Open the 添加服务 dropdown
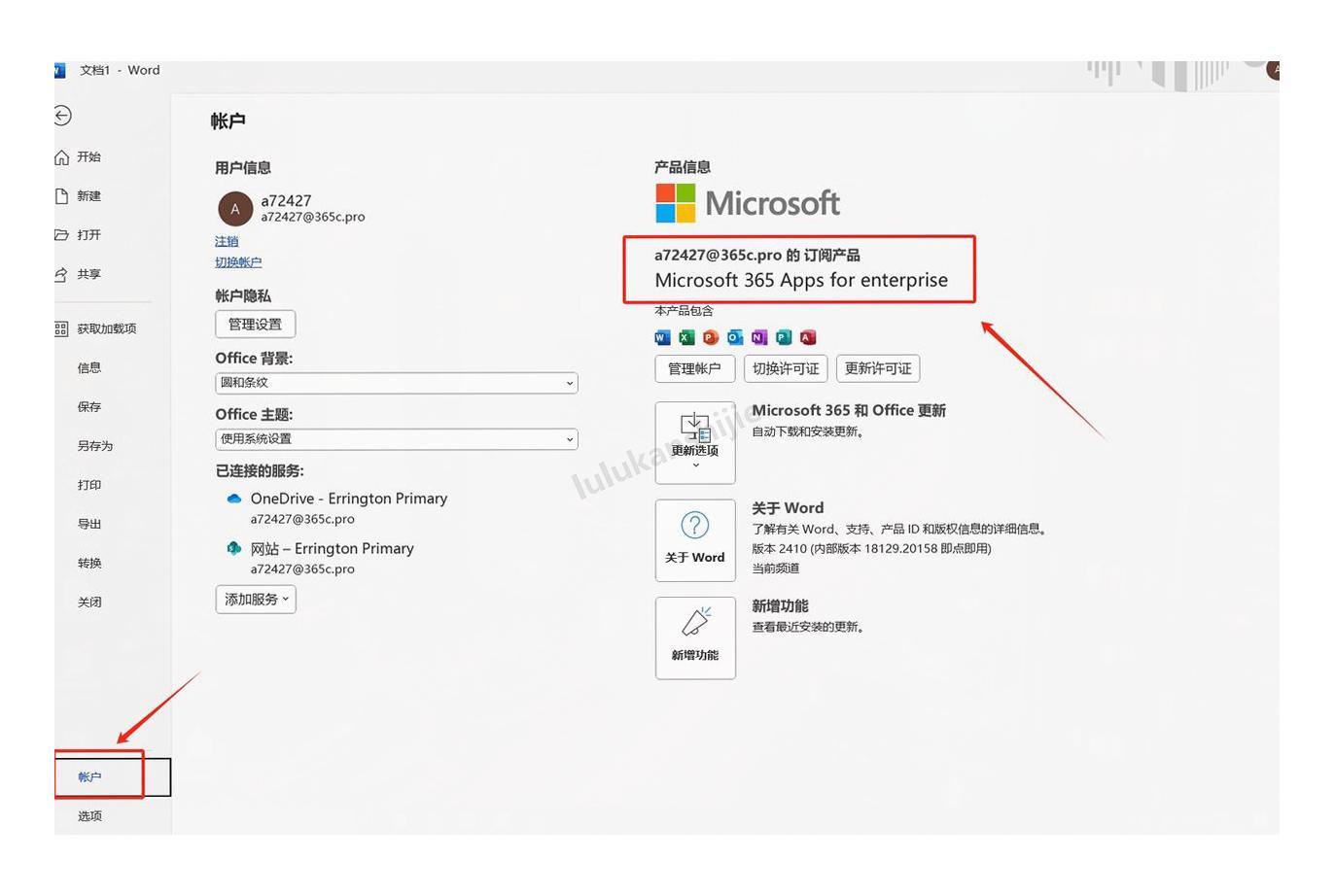Image resolution: width=1335 pixels, height=896 pixels. 256,600
